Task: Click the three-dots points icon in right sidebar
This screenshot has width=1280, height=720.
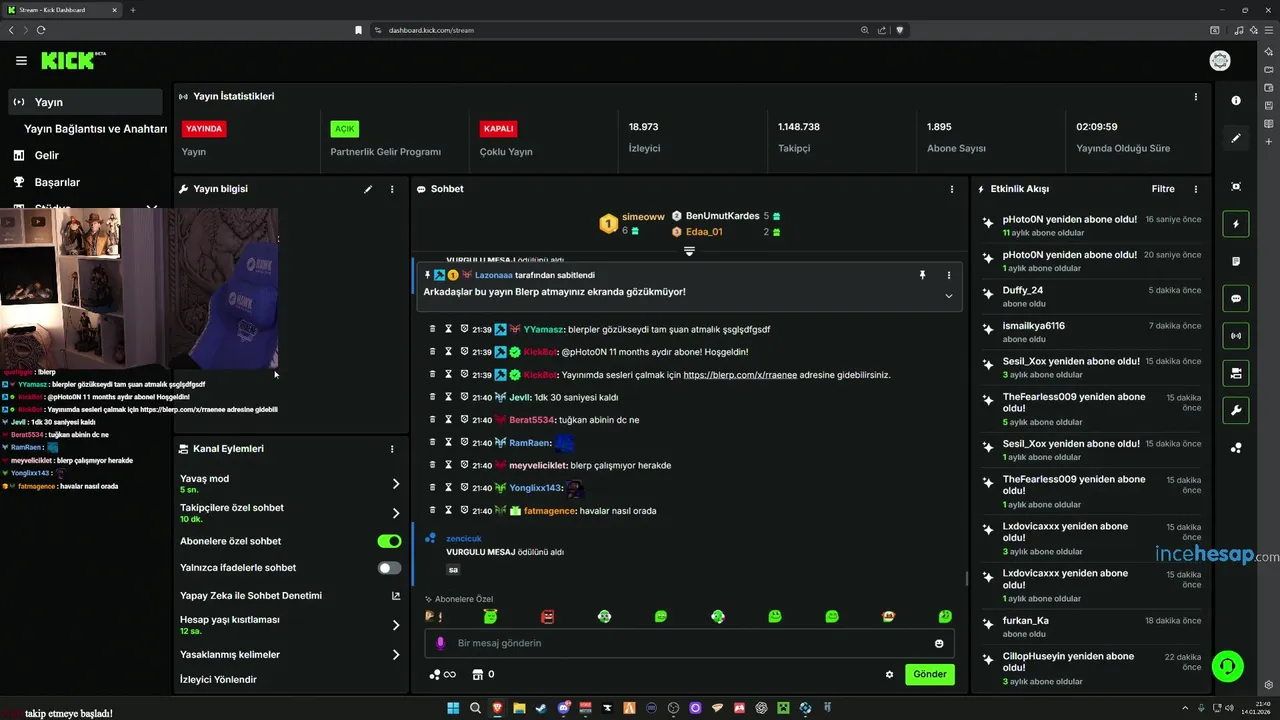Action: [1236, 448]
